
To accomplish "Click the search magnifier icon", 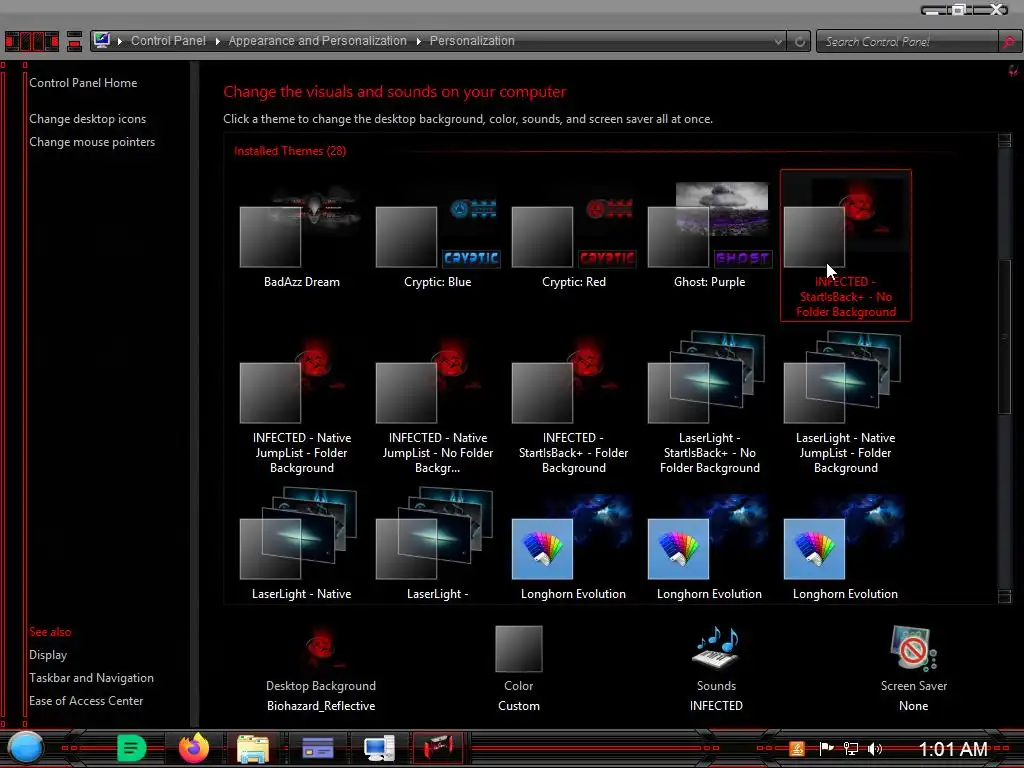I will click(x=1008, y=41).
